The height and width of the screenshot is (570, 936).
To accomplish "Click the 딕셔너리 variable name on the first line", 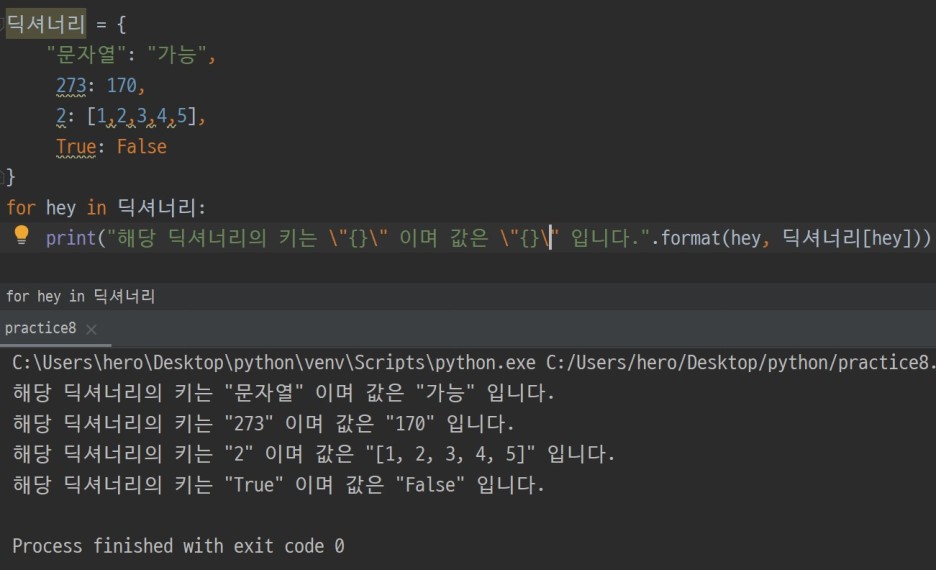I will [46, 24].
